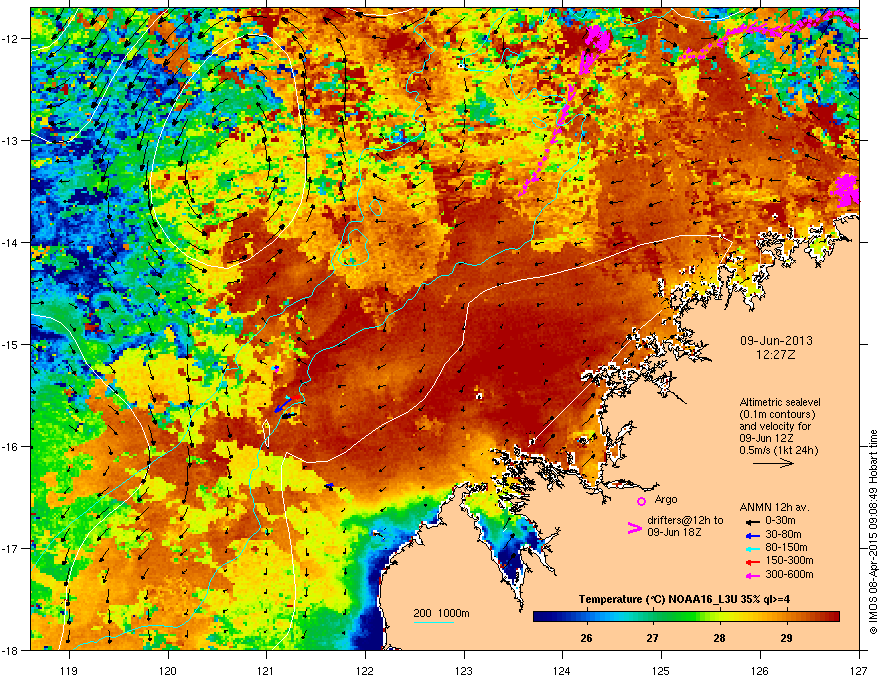Click the longitude axis label '123'
The width and height of the screenshot is (880, 680).
464,670
